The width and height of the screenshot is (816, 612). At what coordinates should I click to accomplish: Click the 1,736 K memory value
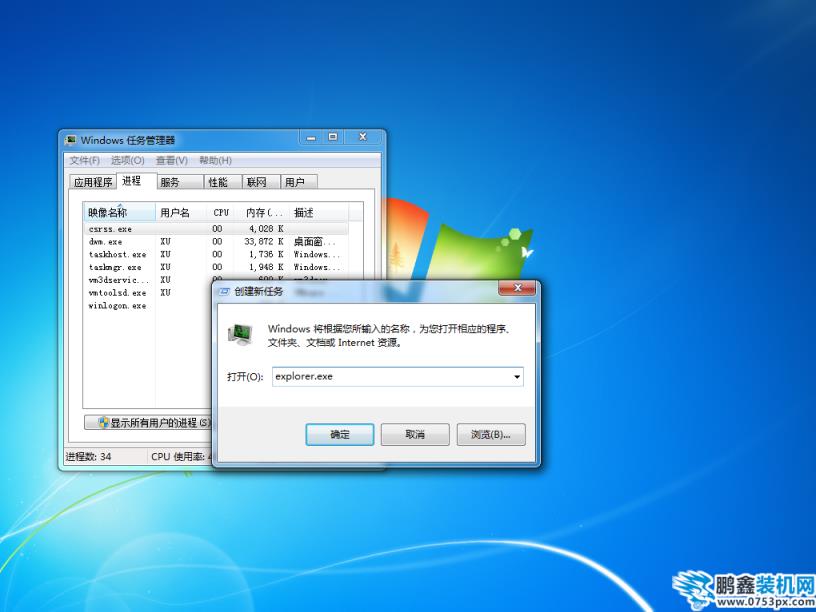266,254
